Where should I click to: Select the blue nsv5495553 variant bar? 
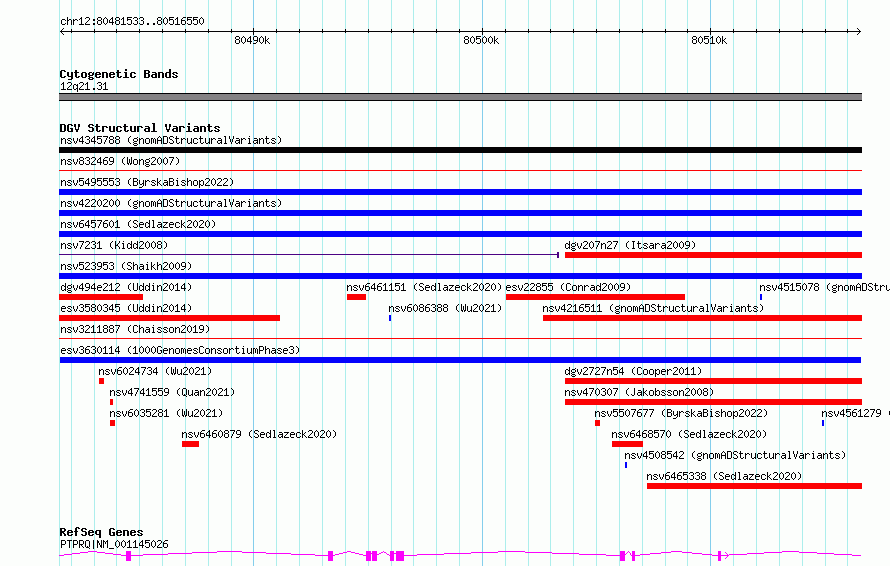(460, 192)
